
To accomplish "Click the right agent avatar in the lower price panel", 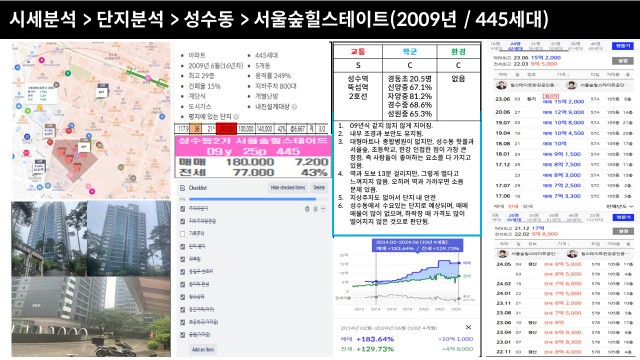I will coord(571,254).
